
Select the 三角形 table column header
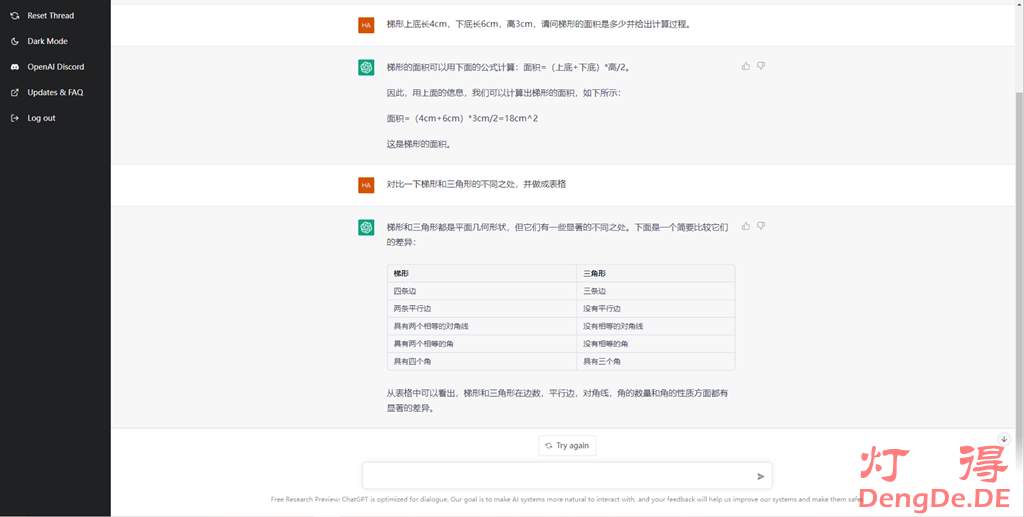[594, 273]
